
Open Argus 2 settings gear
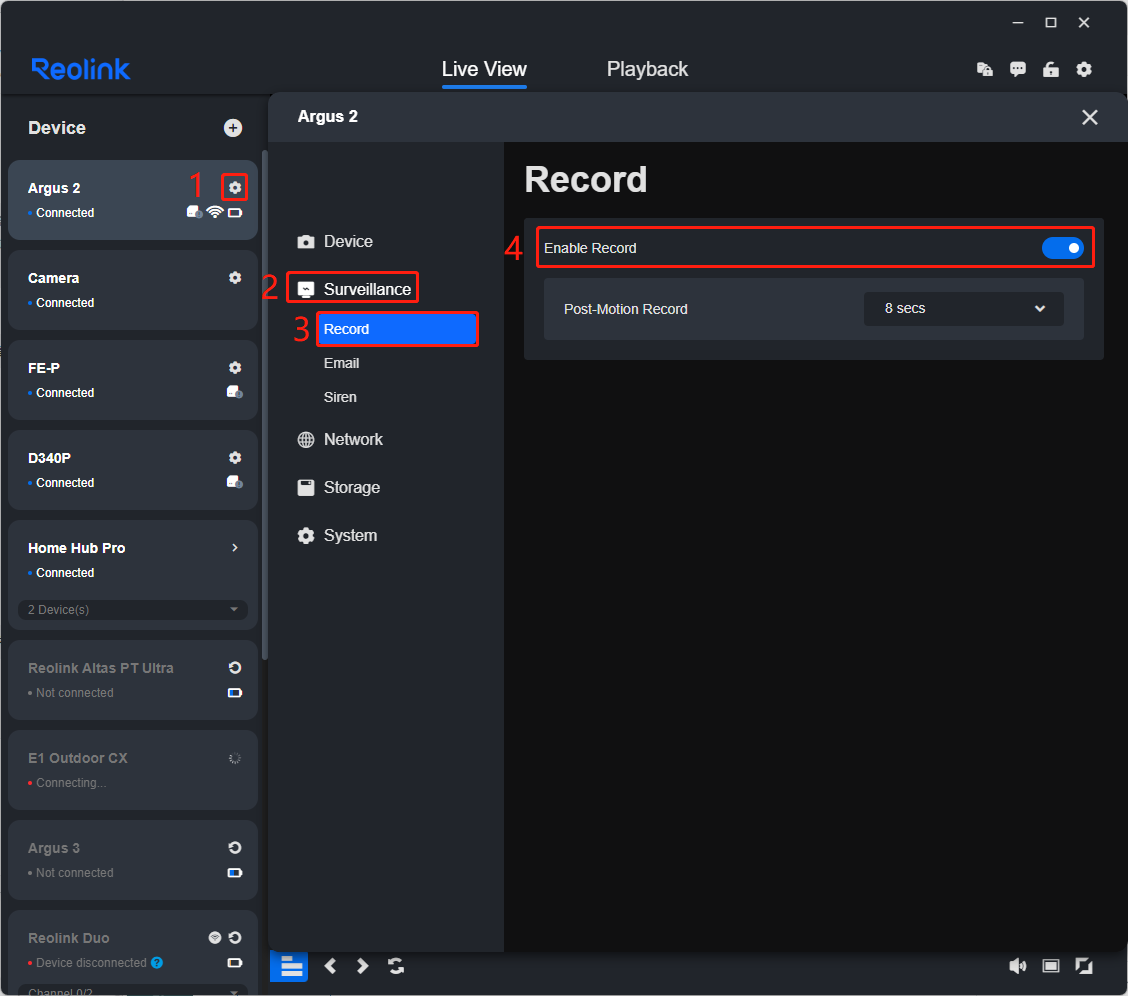coord(235,188)
